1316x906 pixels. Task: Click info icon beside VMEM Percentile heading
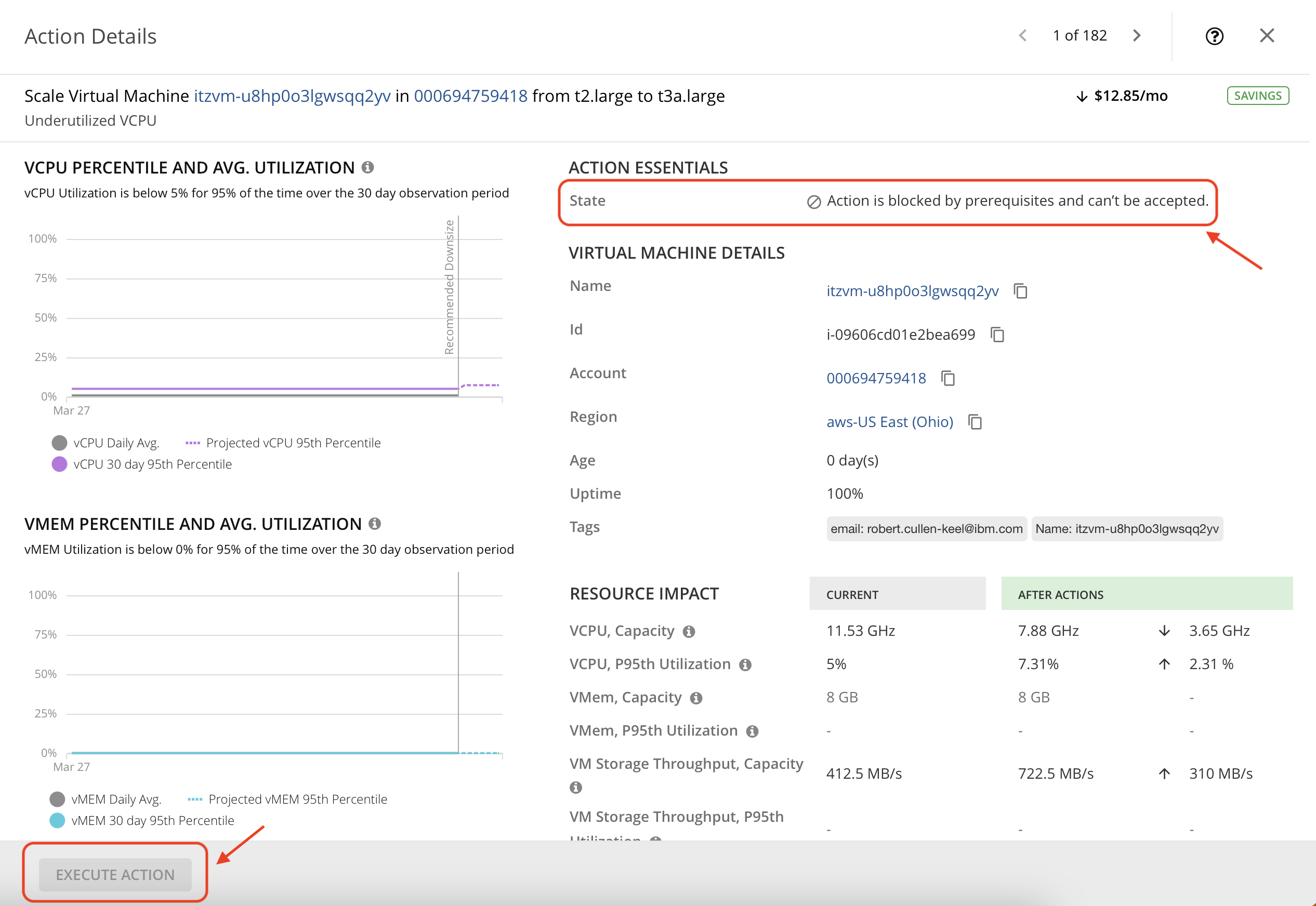374,523
